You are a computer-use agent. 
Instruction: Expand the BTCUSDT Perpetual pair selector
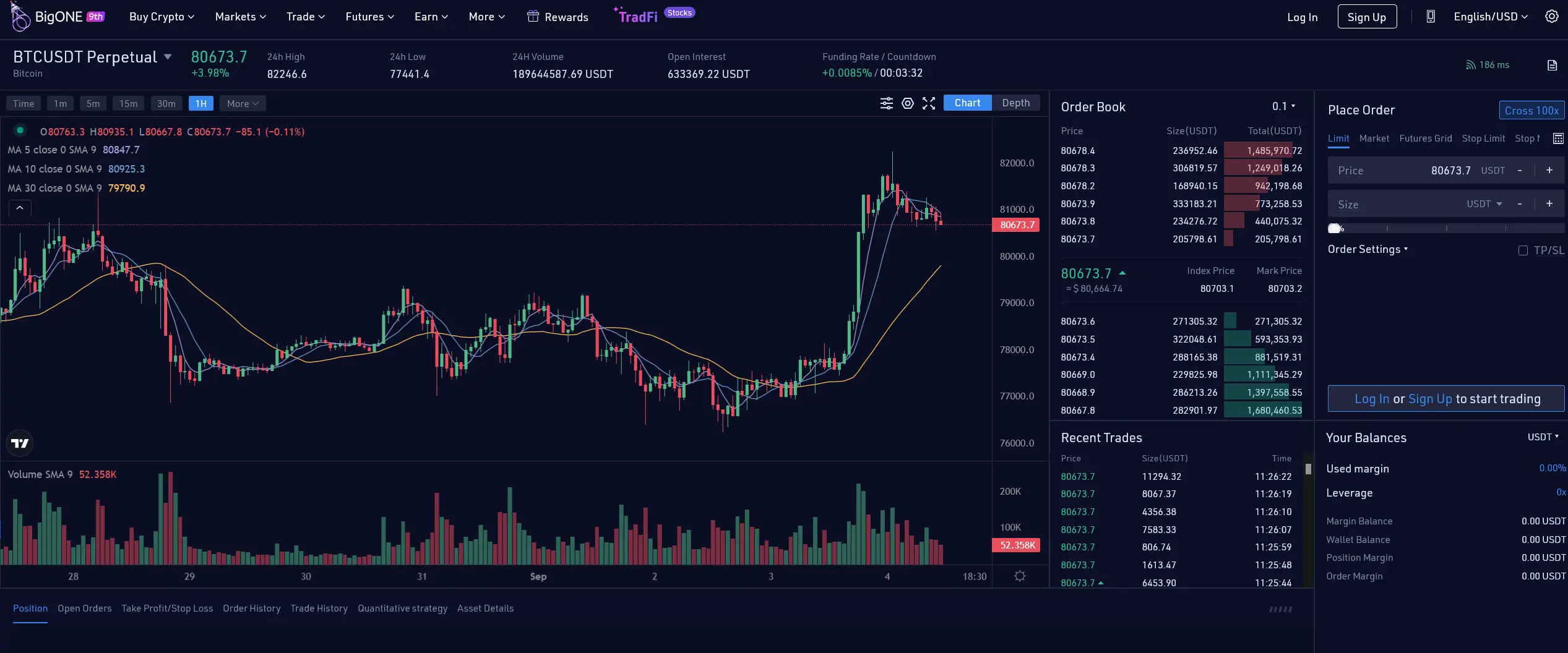[168, 57]
